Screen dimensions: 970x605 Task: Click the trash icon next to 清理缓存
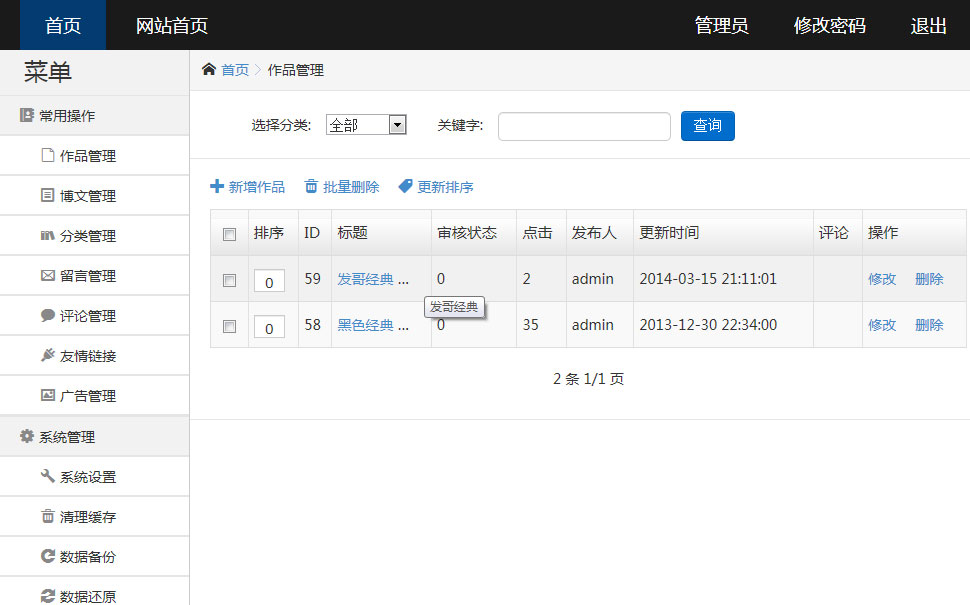click(x=48, y=516)
